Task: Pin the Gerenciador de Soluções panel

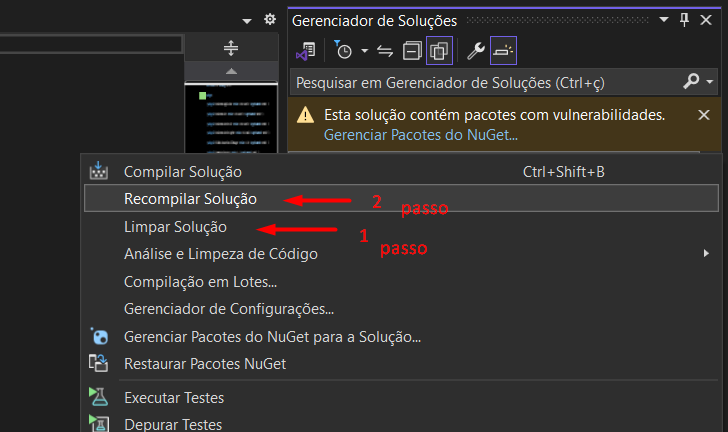Action: tap(684, 20)
